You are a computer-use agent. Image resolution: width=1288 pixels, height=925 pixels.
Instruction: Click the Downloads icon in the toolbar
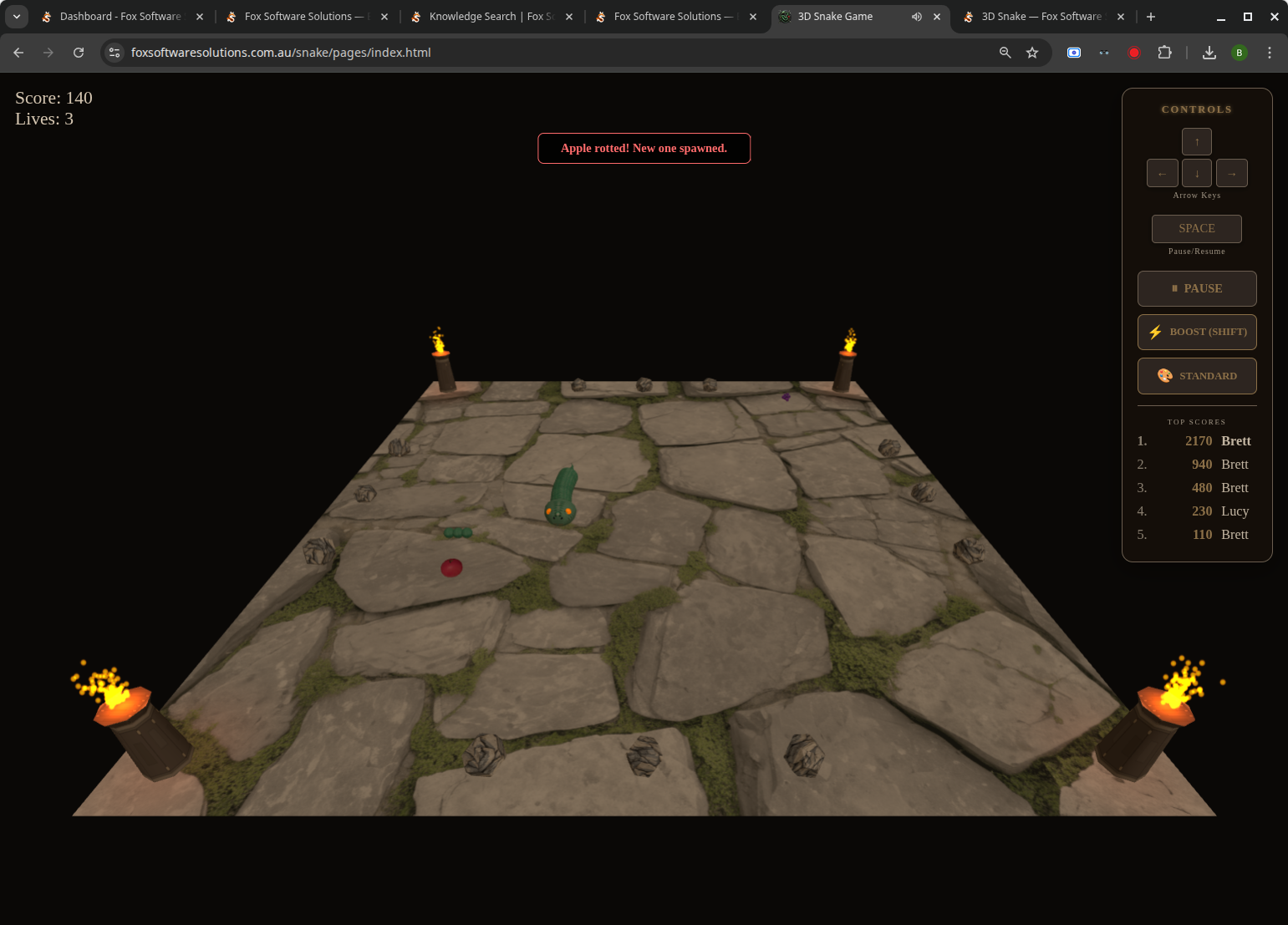coord(1209,52)
